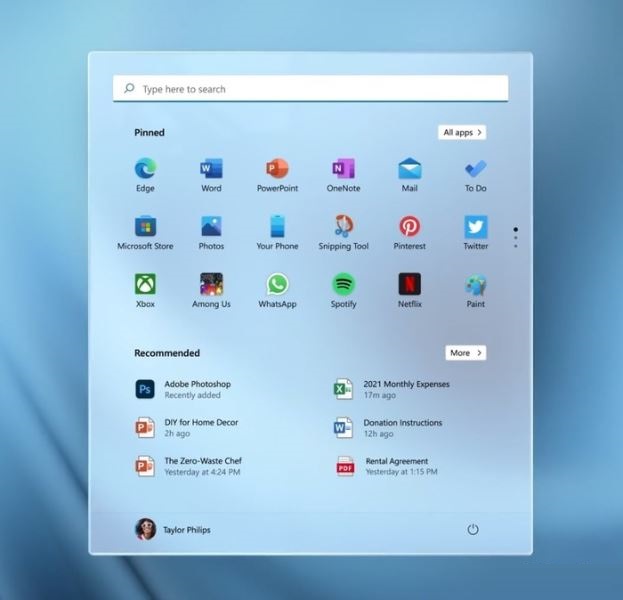The width and height of the screenshot is (623, 600).
Task: Open the Donation Instructions document
Action: 388,428
